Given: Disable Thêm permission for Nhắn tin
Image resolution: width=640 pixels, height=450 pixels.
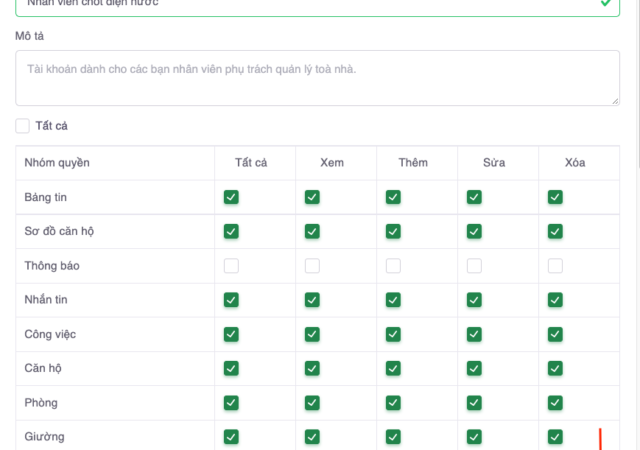Looking at the screenshot, I should point(393,300).
